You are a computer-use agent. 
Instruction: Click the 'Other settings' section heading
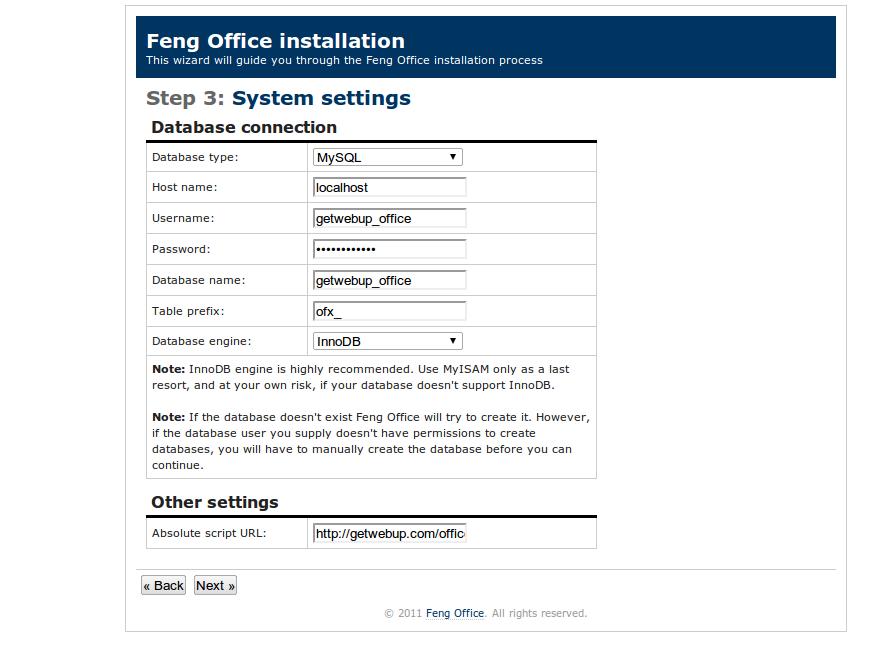pyautogui.click(x=215, y=502)
